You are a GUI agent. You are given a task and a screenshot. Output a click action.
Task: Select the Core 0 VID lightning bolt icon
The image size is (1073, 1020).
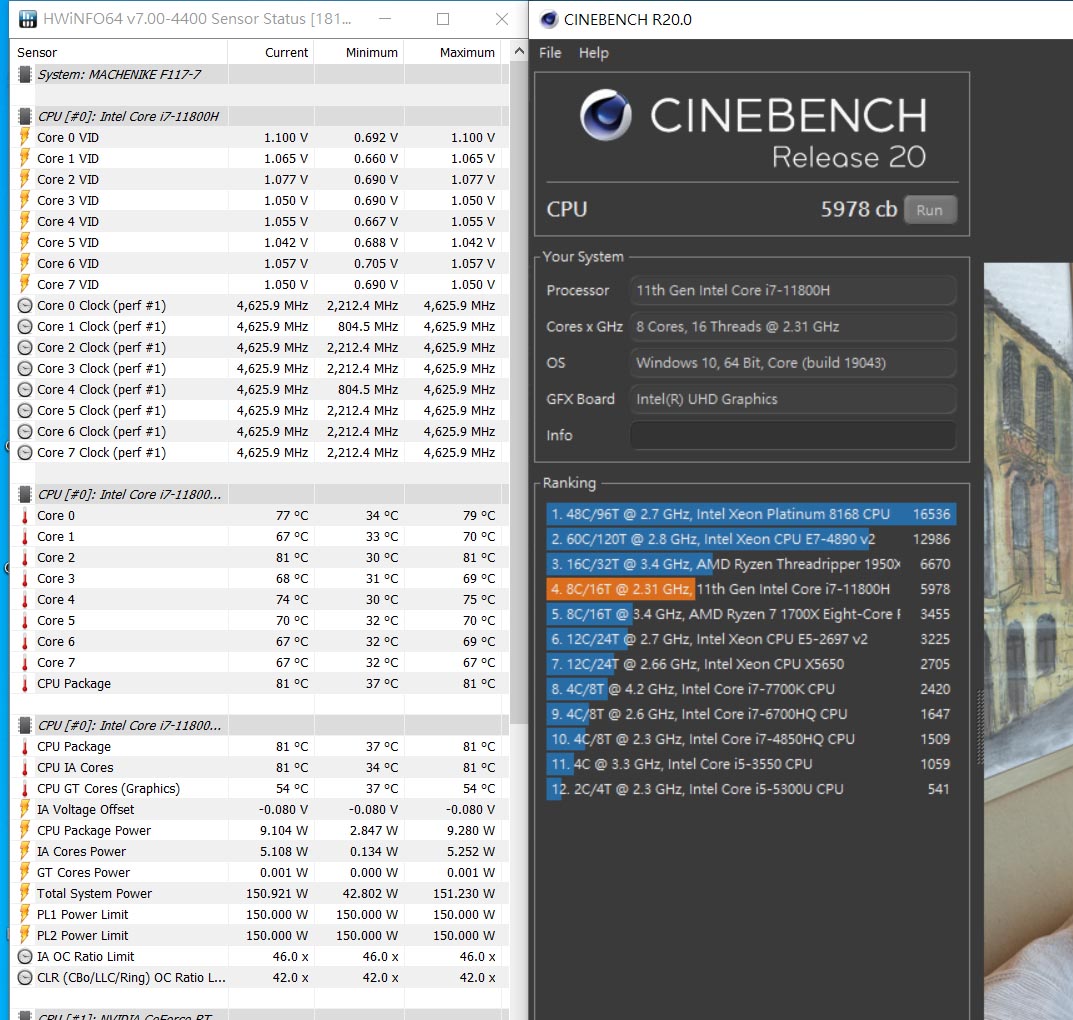pos(25,138)
